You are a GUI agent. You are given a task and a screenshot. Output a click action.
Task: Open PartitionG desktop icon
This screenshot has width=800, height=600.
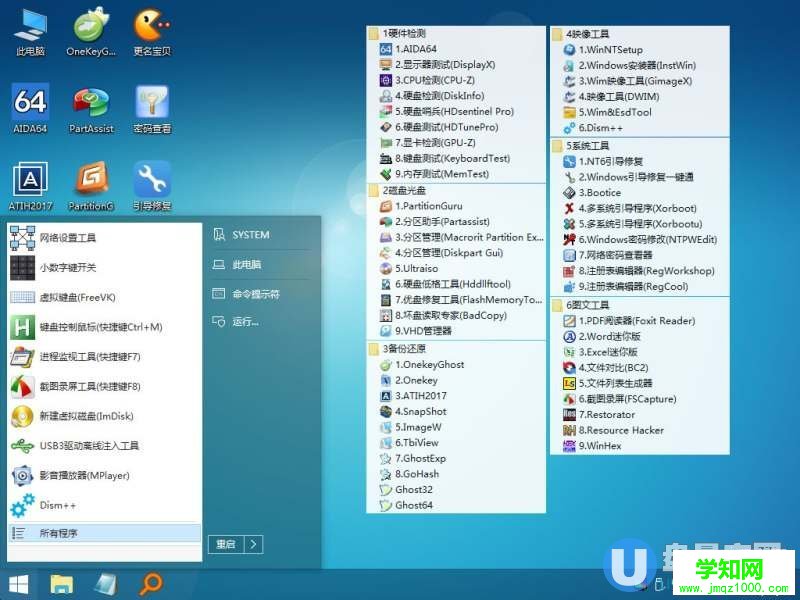[x=91, y=186]
